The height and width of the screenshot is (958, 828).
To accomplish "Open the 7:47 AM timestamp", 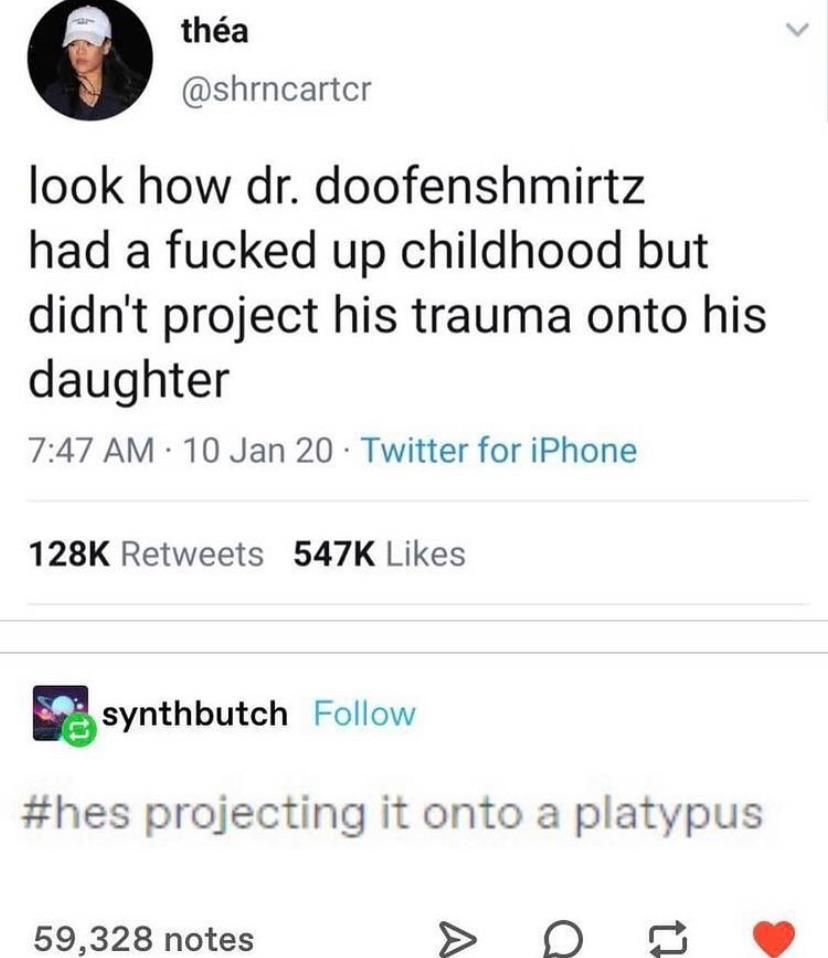I will coord(92,451).
